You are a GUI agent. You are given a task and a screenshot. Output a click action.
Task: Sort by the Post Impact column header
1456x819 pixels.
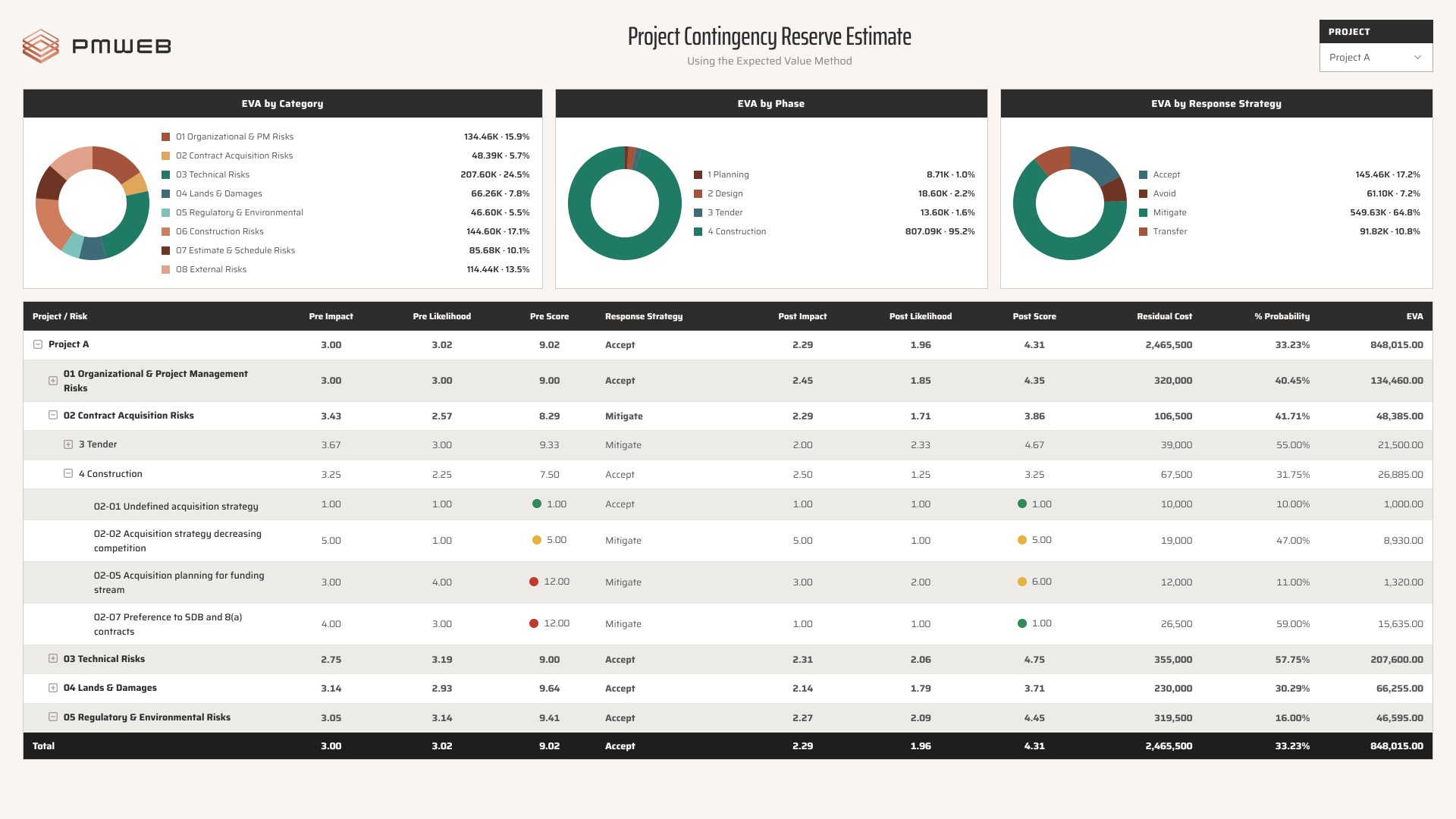(802, 316)
